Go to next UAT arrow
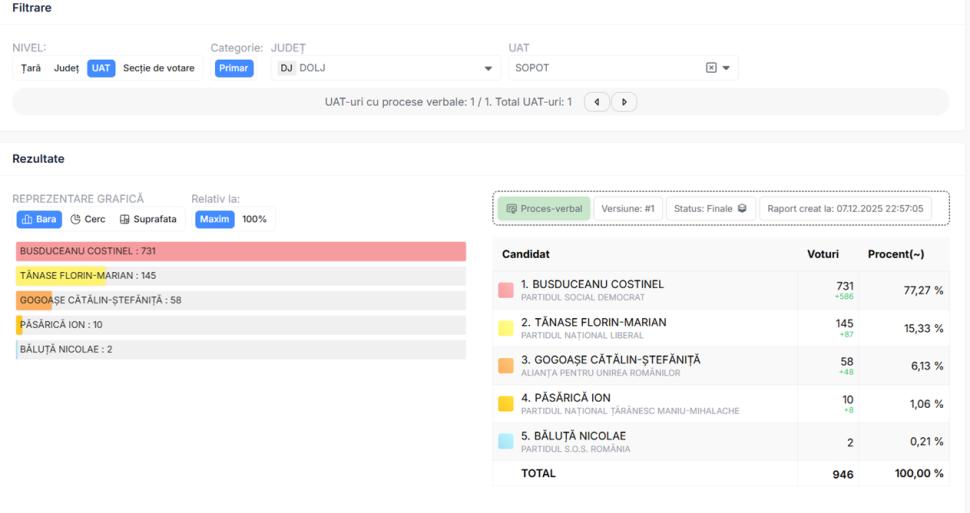The width and height of the screenshot is (970, 513). pos(624,102)
